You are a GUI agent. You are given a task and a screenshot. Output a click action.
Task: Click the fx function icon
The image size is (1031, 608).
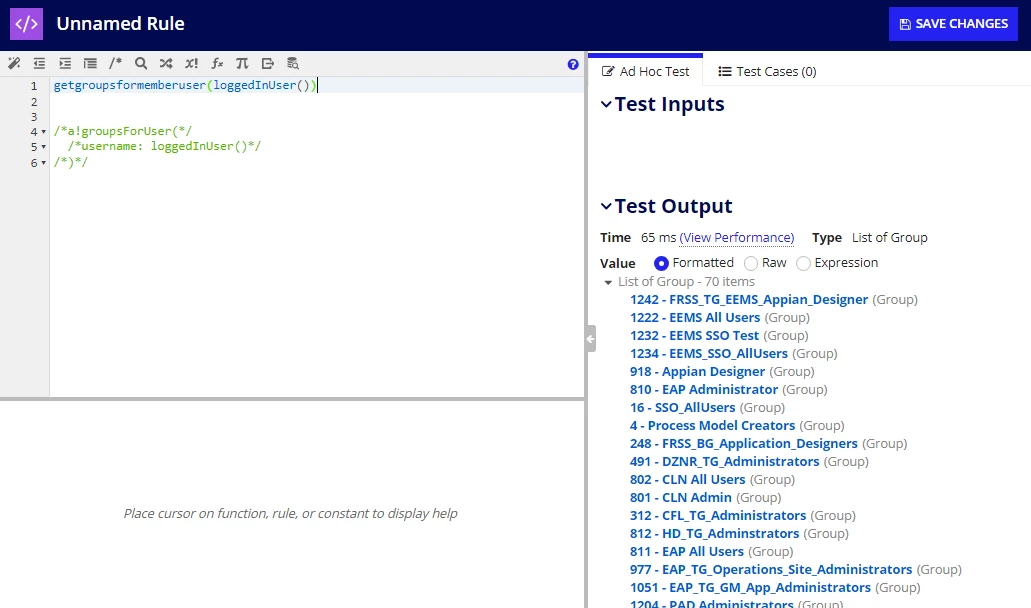tap(217, 64)
